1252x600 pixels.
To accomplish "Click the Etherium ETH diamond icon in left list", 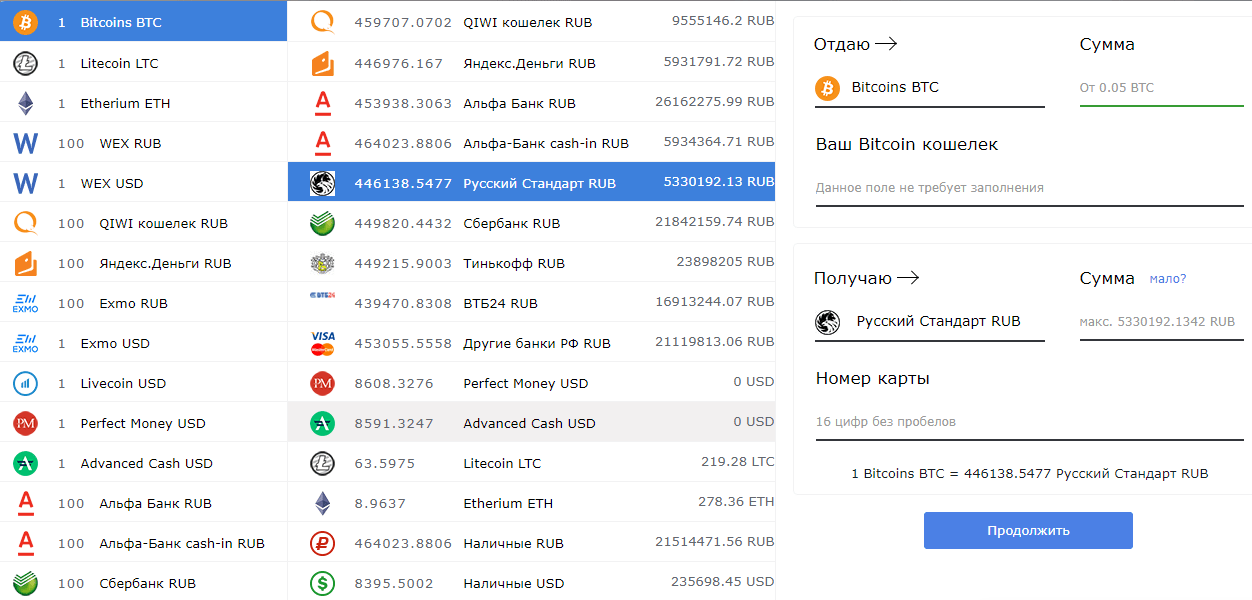I will (25, 103).
